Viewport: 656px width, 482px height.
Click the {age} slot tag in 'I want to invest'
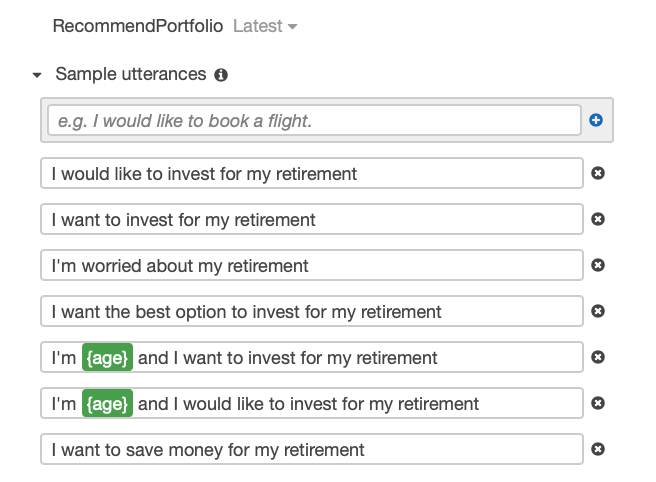pos(107,358)
